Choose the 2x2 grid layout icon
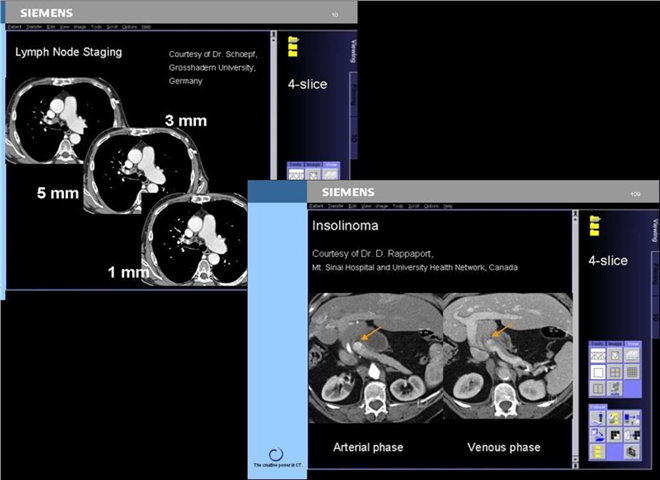 coord(615,372)
